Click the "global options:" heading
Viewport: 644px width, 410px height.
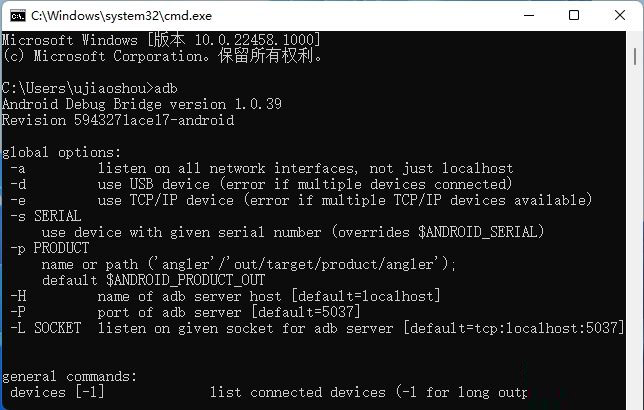pyautogui.click(x=62, y=152)
